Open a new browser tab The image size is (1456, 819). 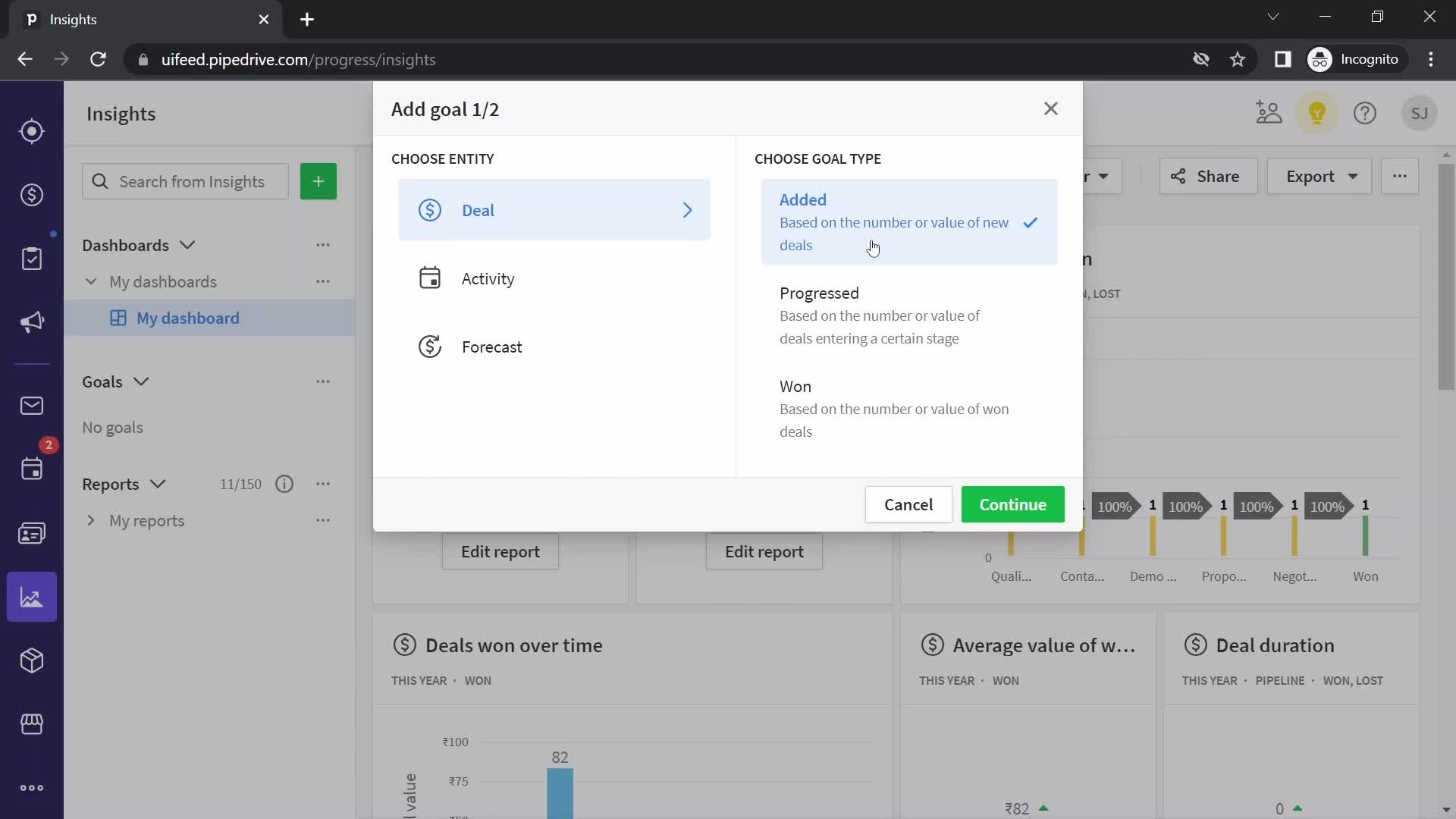[x=307, y=20]
